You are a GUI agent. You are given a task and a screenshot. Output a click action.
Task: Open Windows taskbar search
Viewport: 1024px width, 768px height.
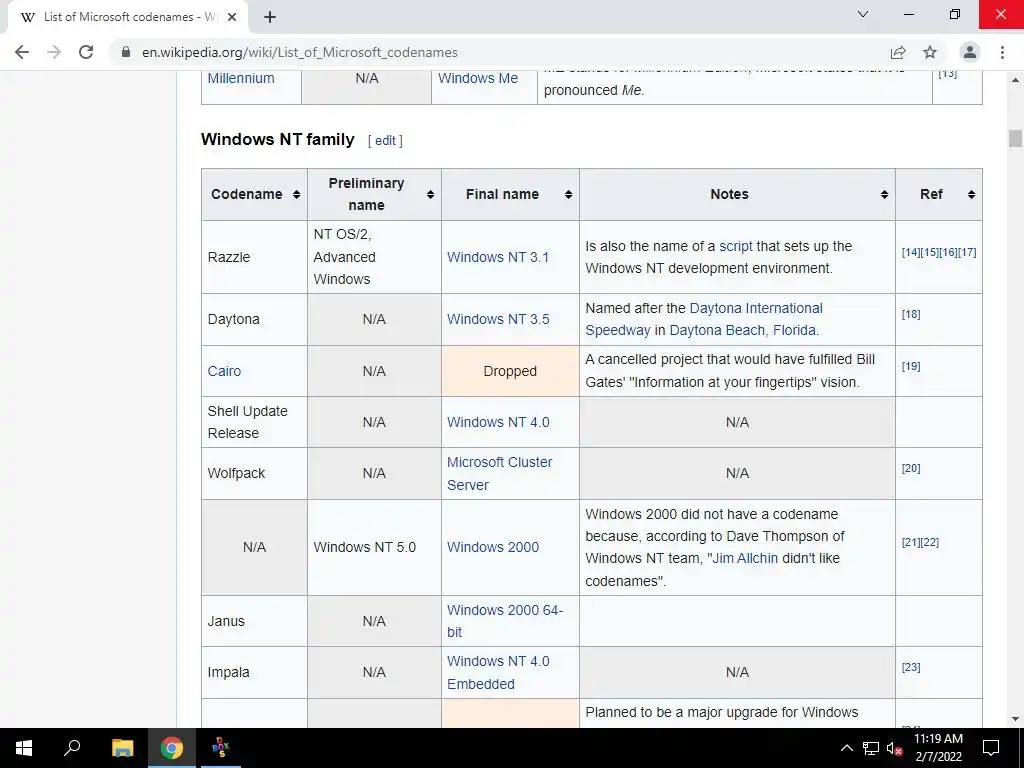point(72,748)
